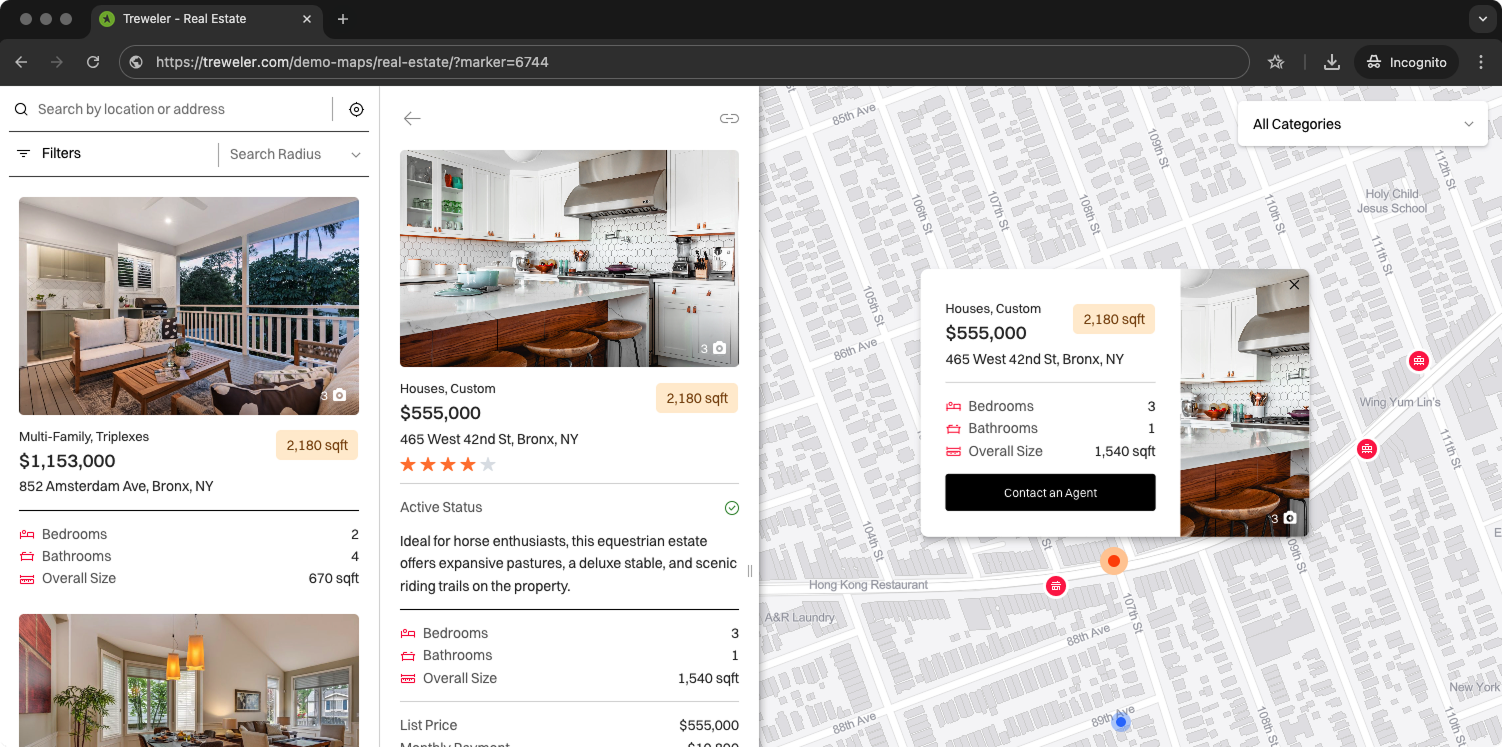
Task: Navigate back in the browser
Action: 21,62
